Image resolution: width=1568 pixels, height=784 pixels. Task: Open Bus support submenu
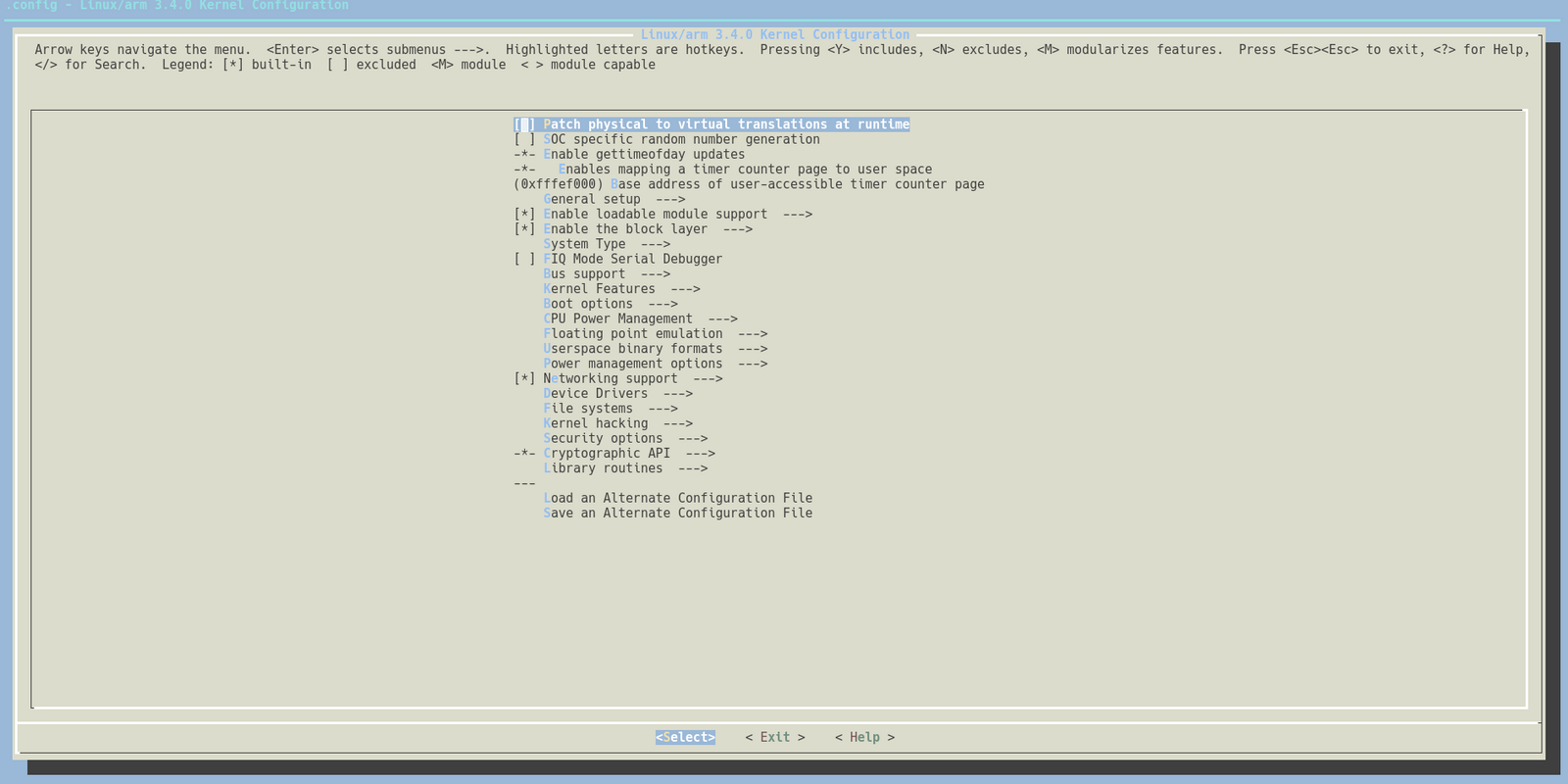click(607, 273)
